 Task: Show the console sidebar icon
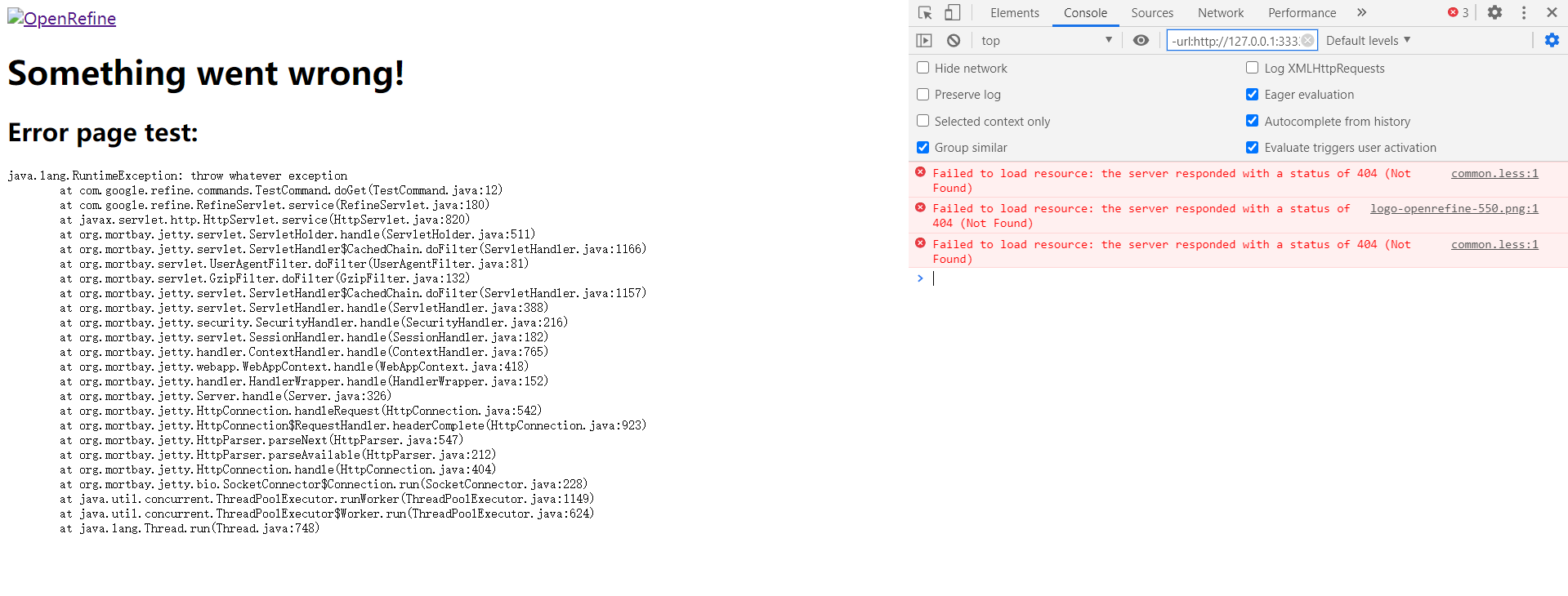coord(924,40)
